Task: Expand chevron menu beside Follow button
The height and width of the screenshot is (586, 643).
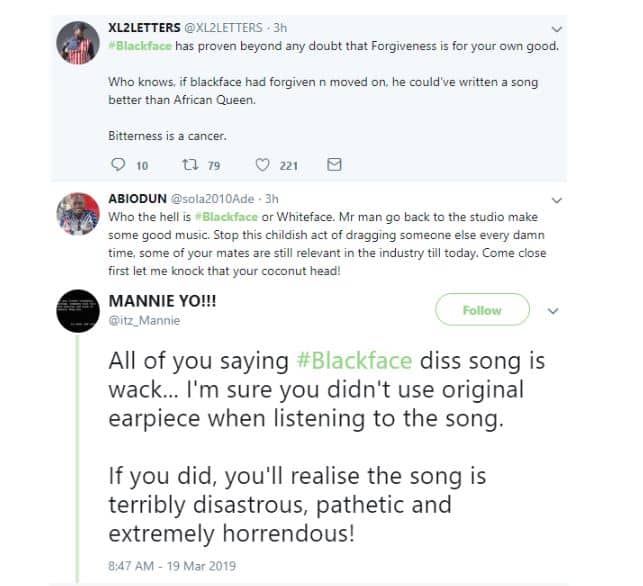Action: tap(553, 311)
